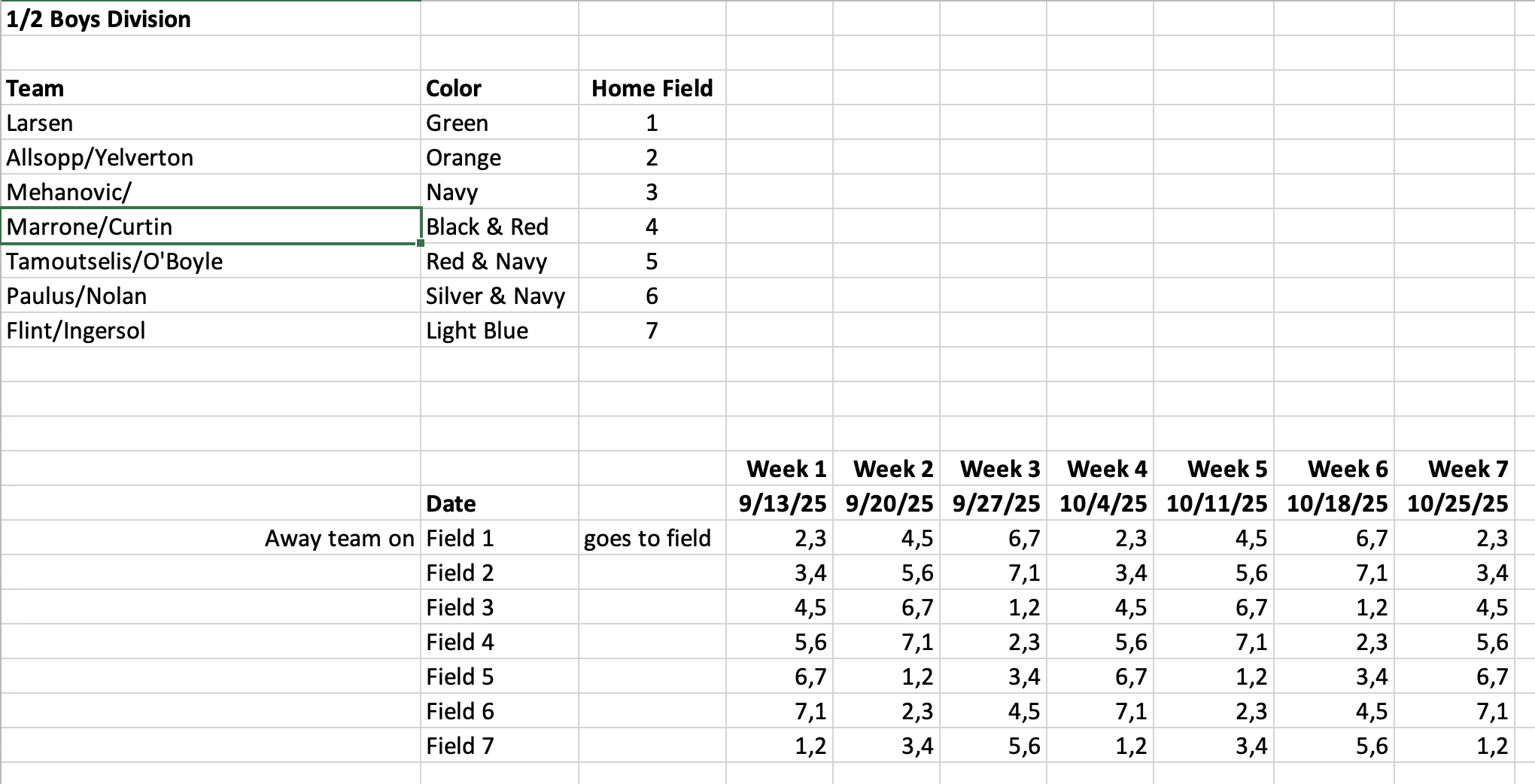1535x784 pixels.
Task: Click the "Team" column header cell
Action: coord(35,88)
